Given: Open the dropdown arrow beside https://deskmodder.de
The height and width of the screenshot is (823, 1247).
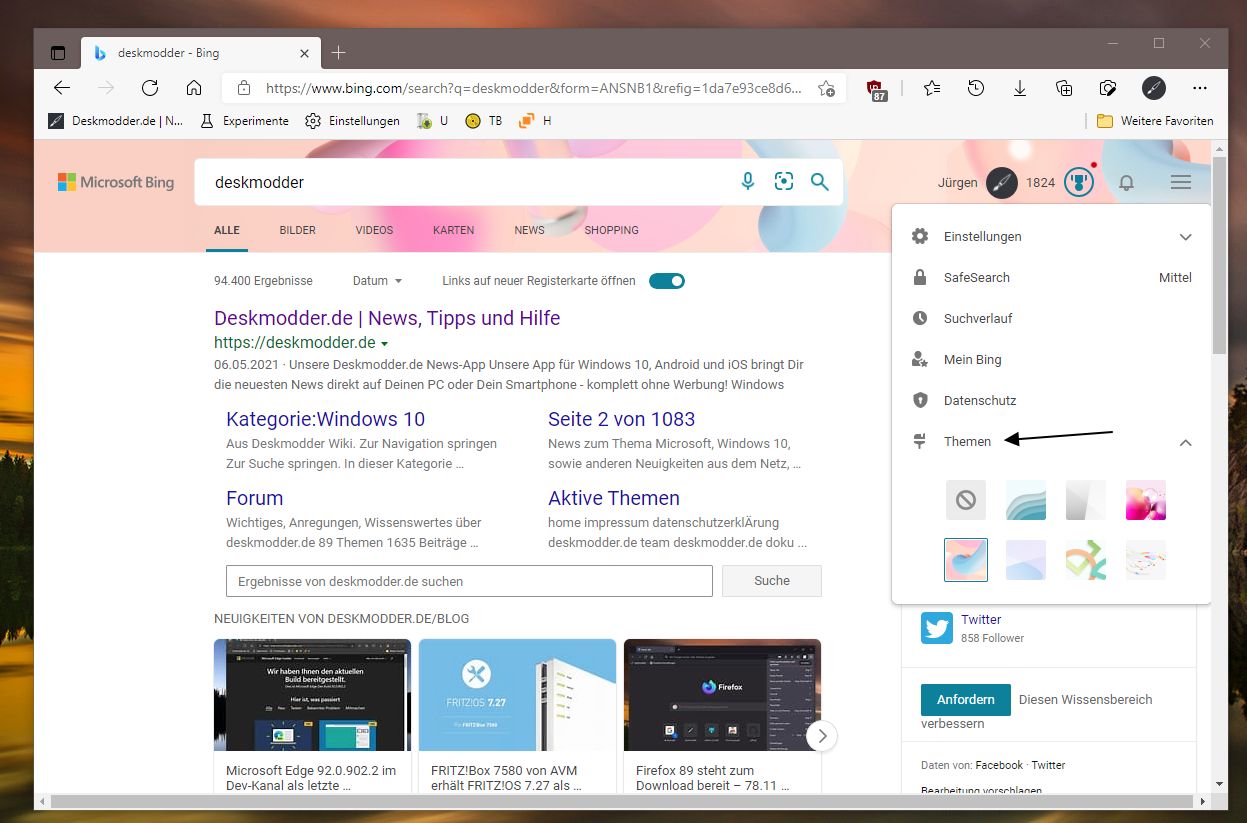Looking at the screenshot, I should [384, 344].
